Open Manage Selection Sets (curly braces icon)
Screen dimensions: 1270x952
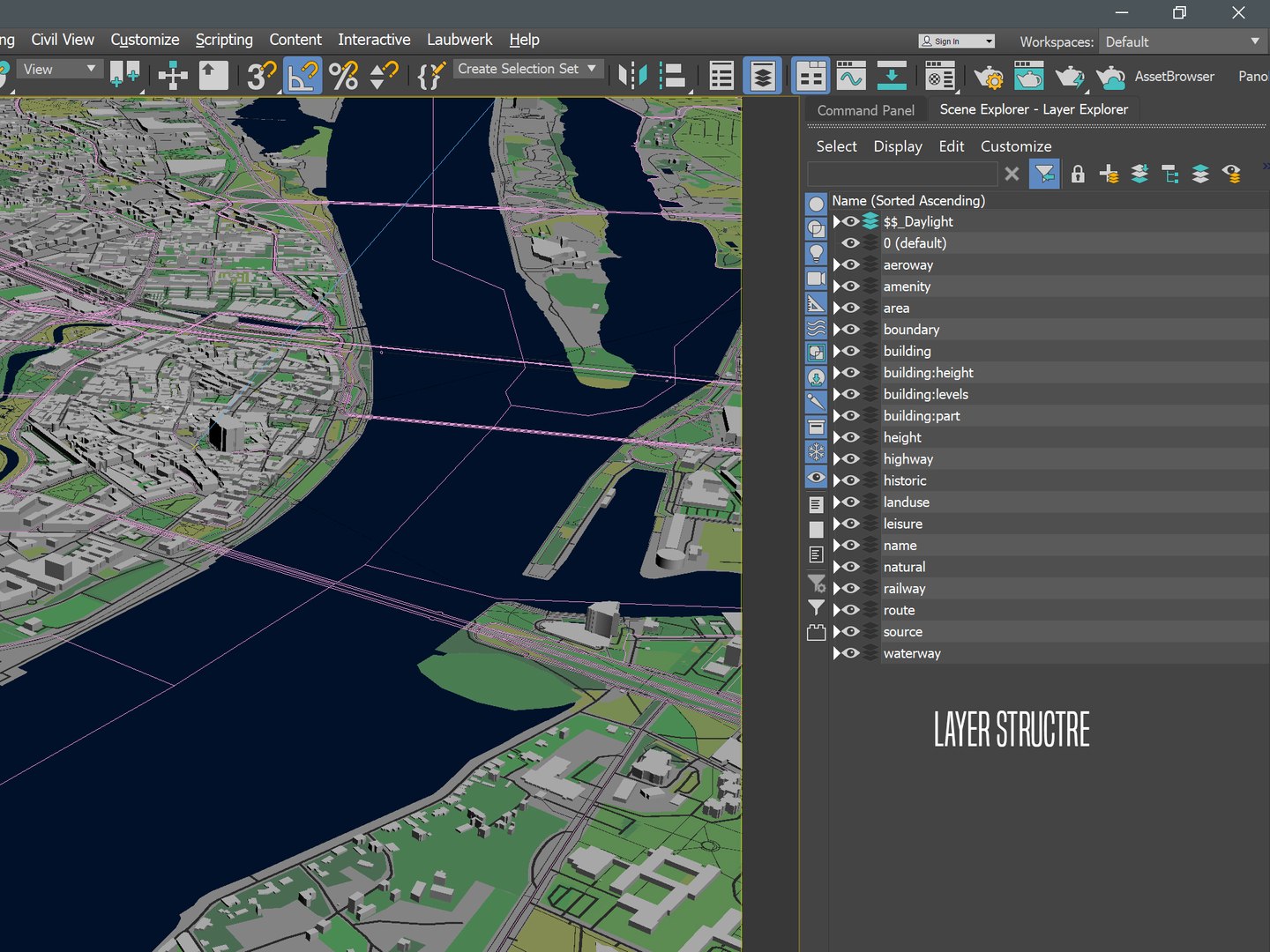432,76
